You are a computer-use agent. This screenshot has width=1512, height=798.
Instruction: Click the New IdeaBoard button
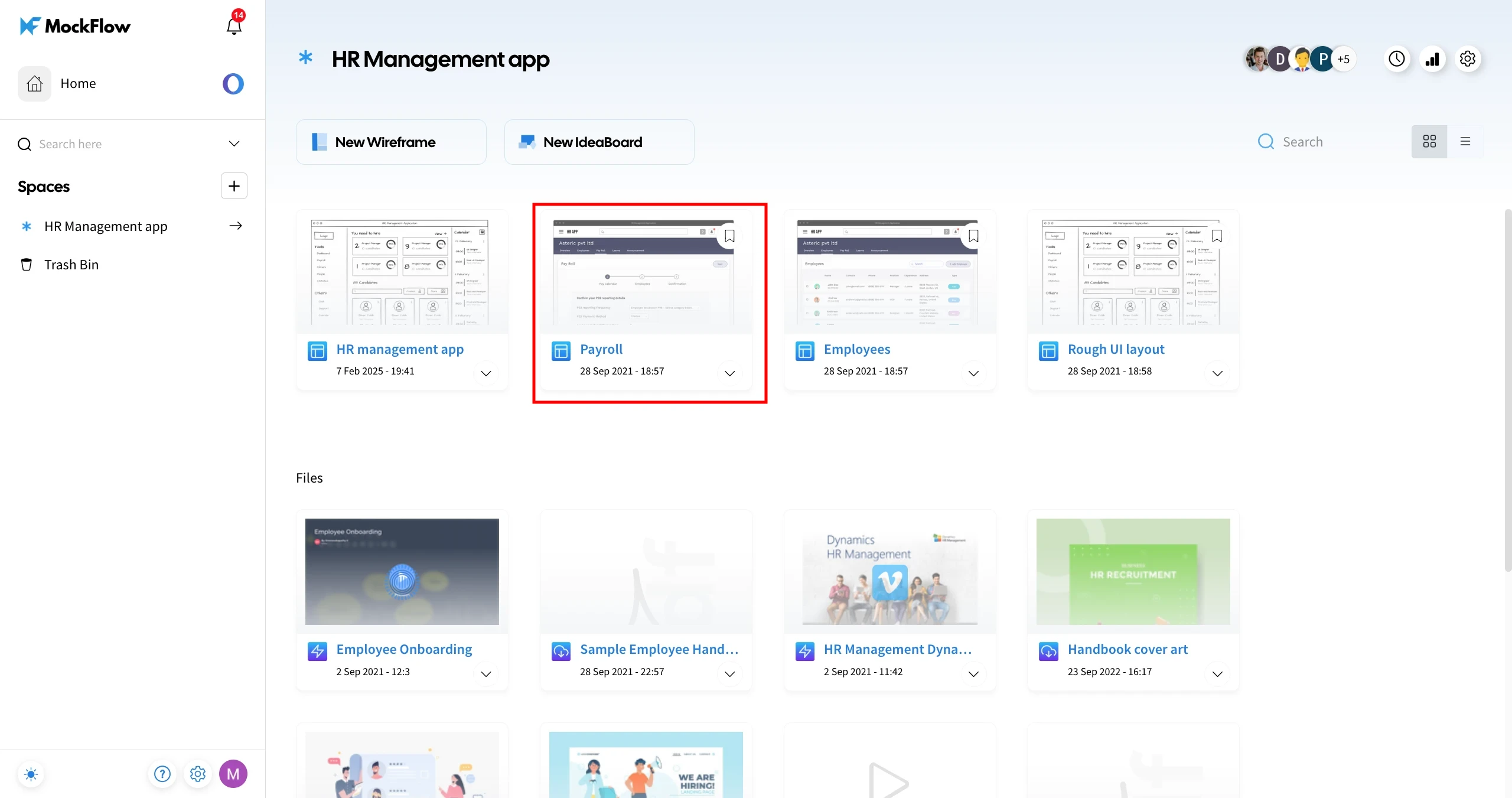(x=599, y=142)
